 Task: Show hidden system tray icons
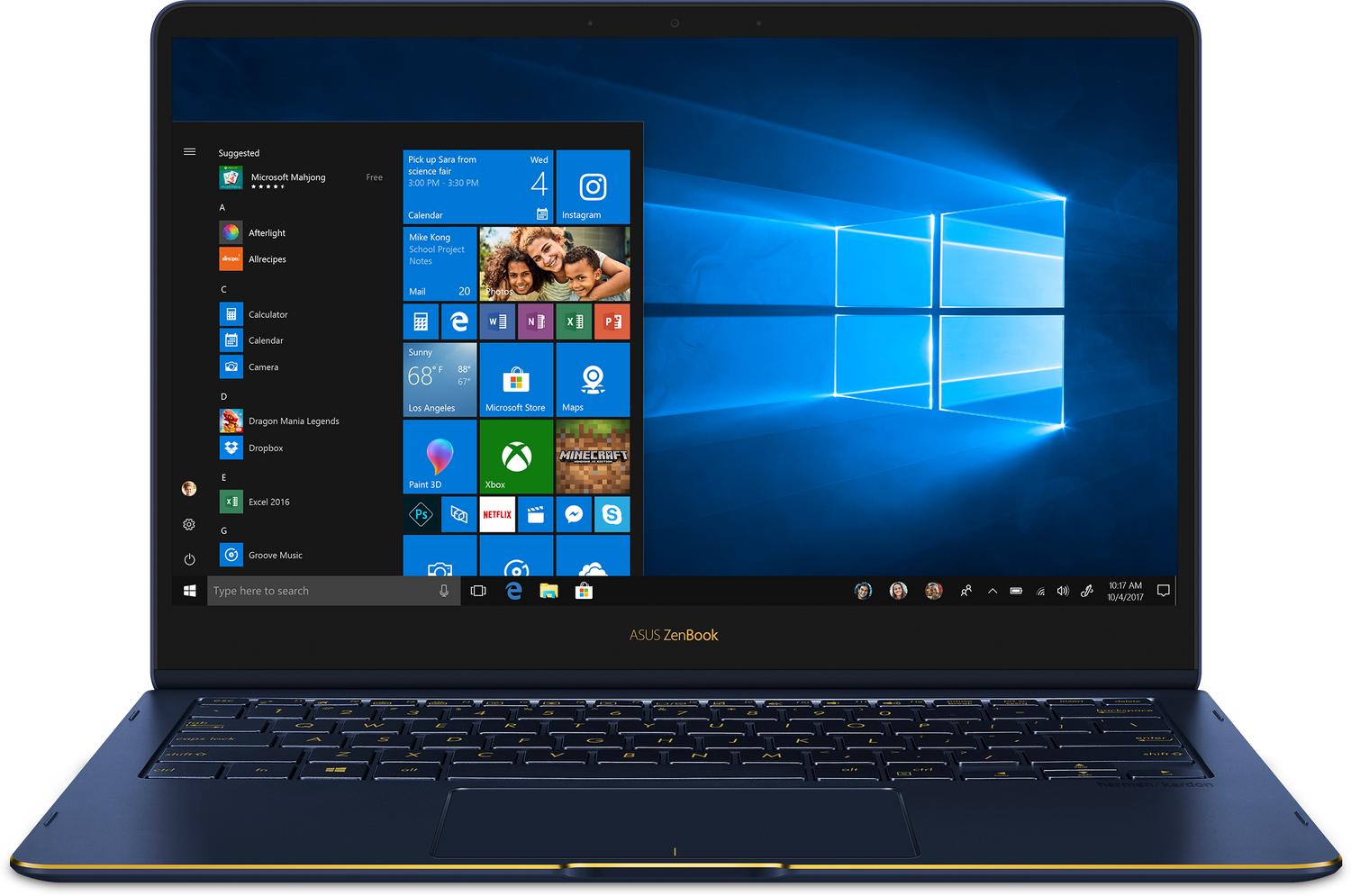click(x=992, y=592)
